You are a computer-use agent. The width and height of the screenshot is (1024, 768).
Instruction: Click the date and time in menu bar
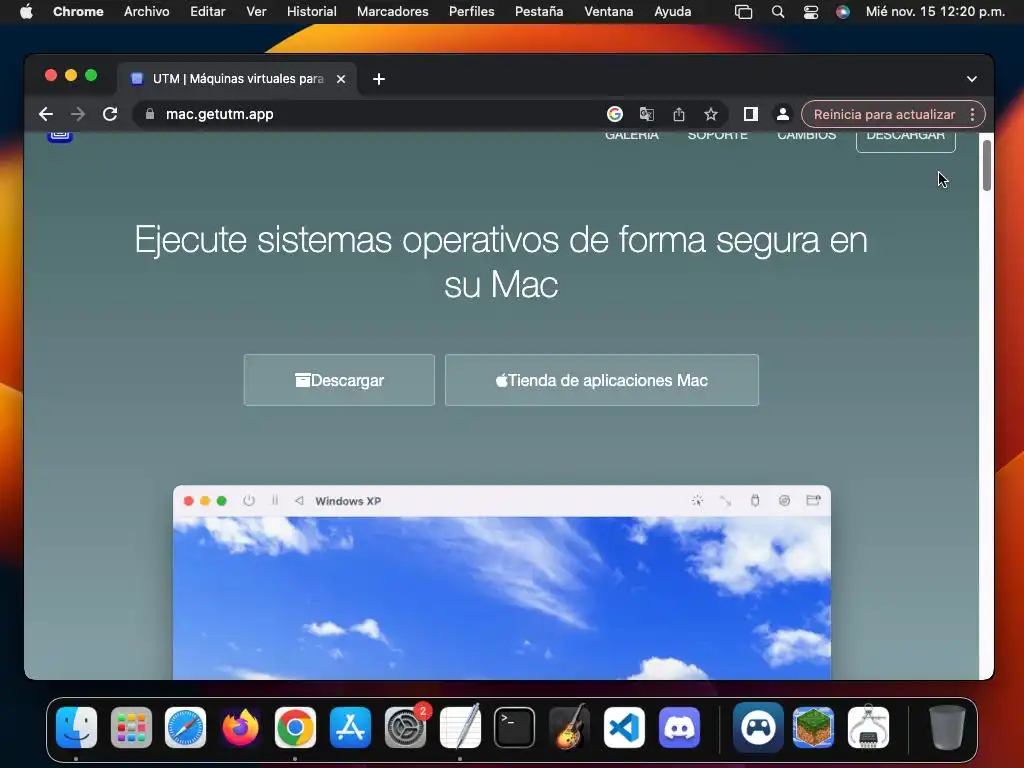(x=935, y=11)
